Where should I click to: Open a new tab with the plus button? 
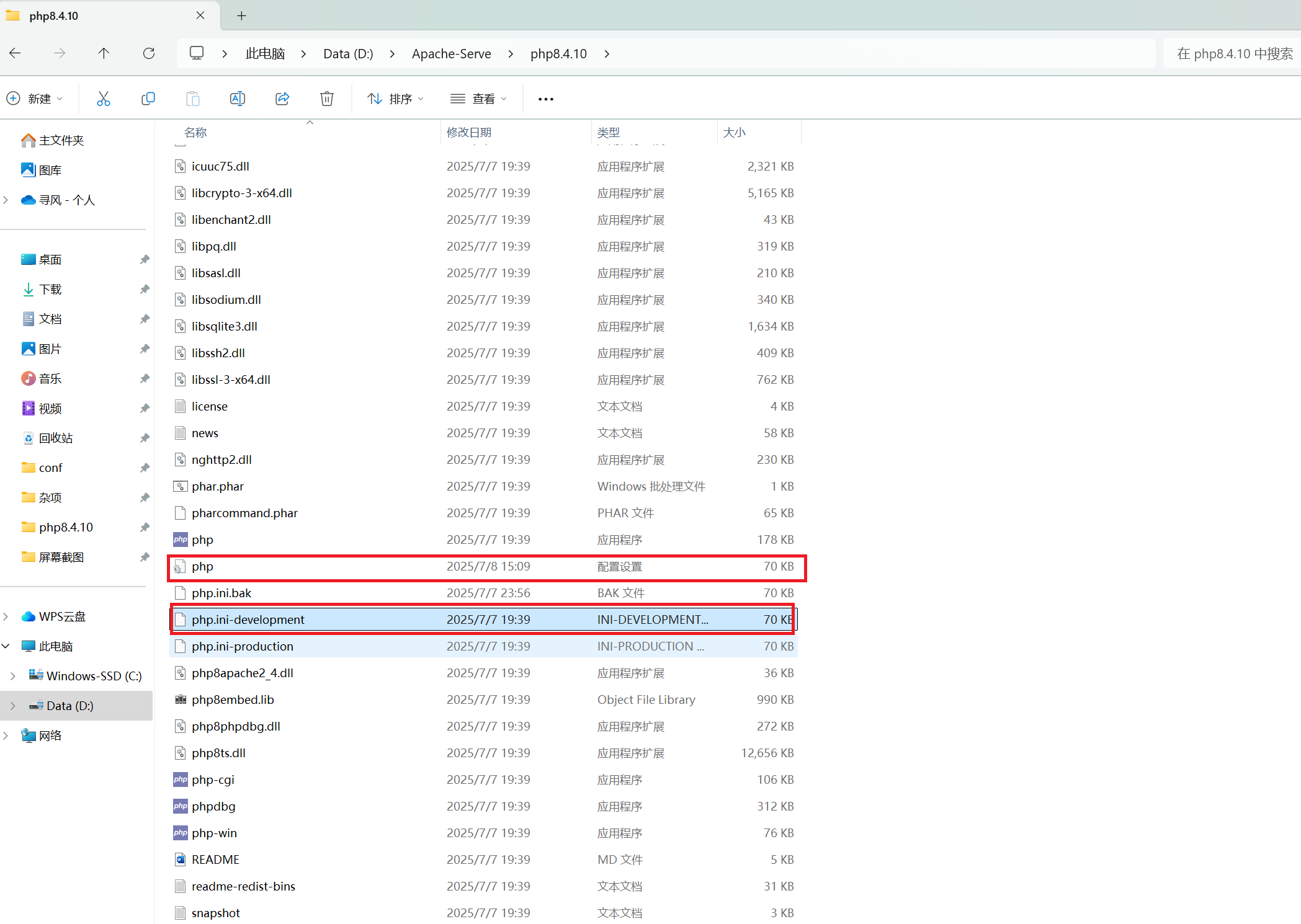[241, 16]
